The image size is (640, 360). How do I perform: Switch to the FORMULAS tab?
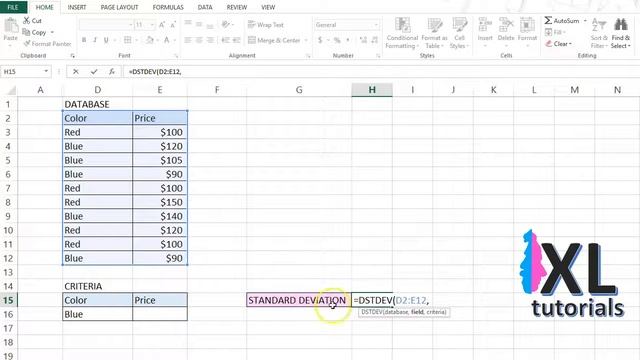168,7
